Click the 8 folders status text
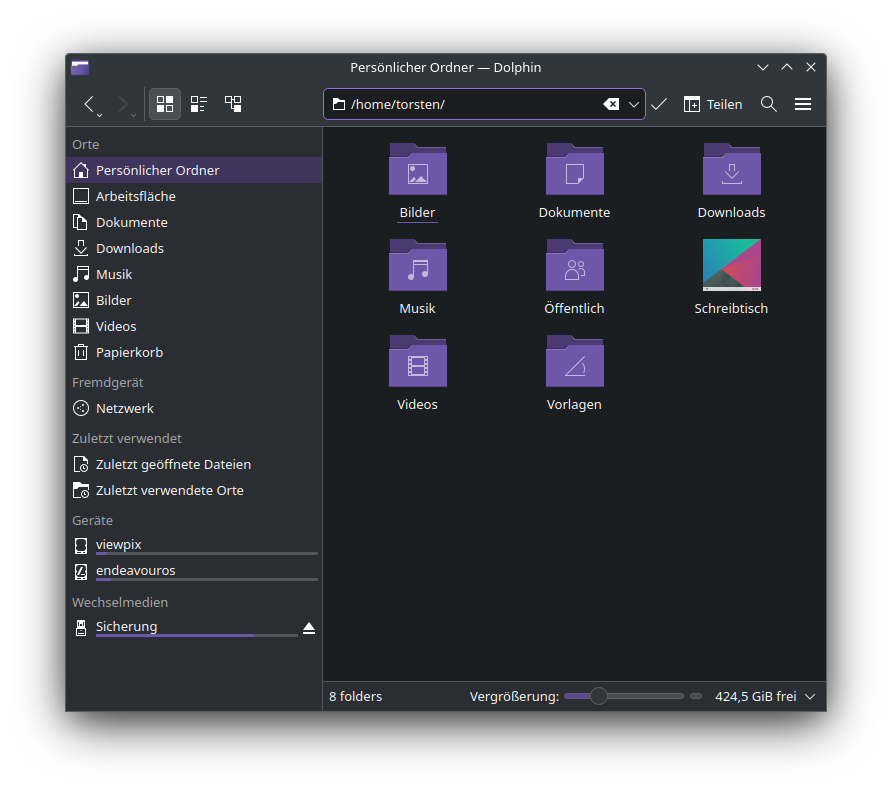Image resolution: width=893 pixels, height=790 pixels. (355, 697)
